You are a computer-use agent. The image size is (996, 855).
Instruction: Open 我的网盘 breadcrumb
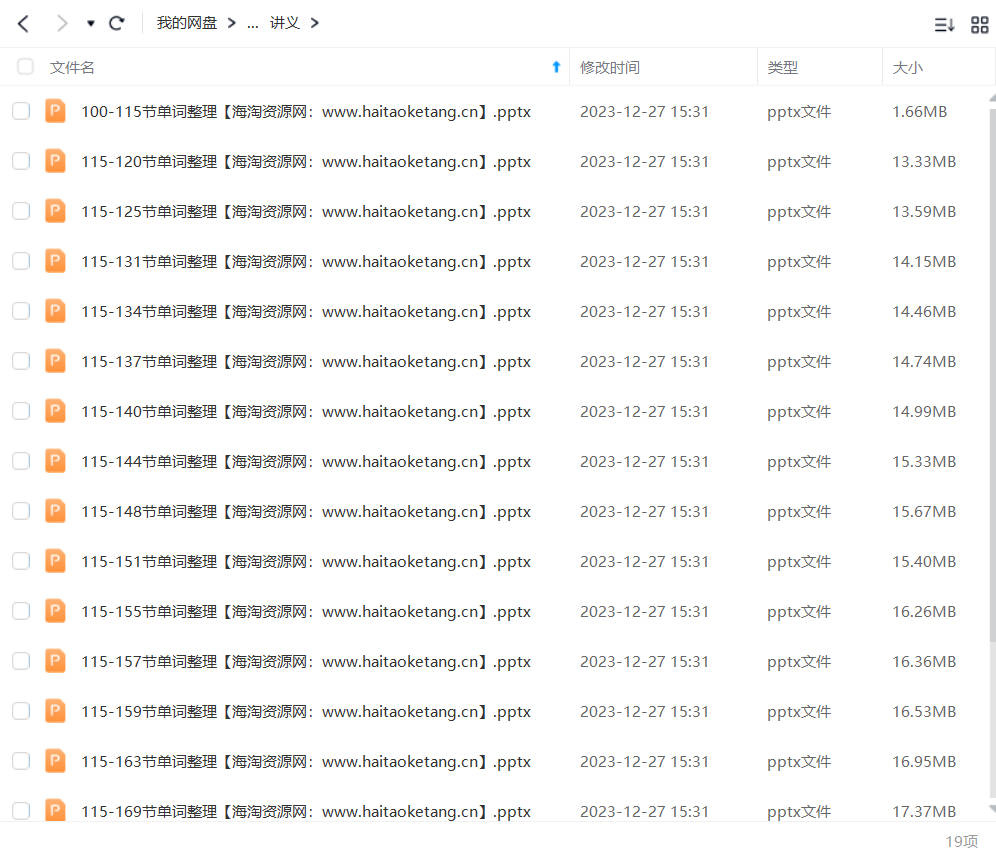187,23
